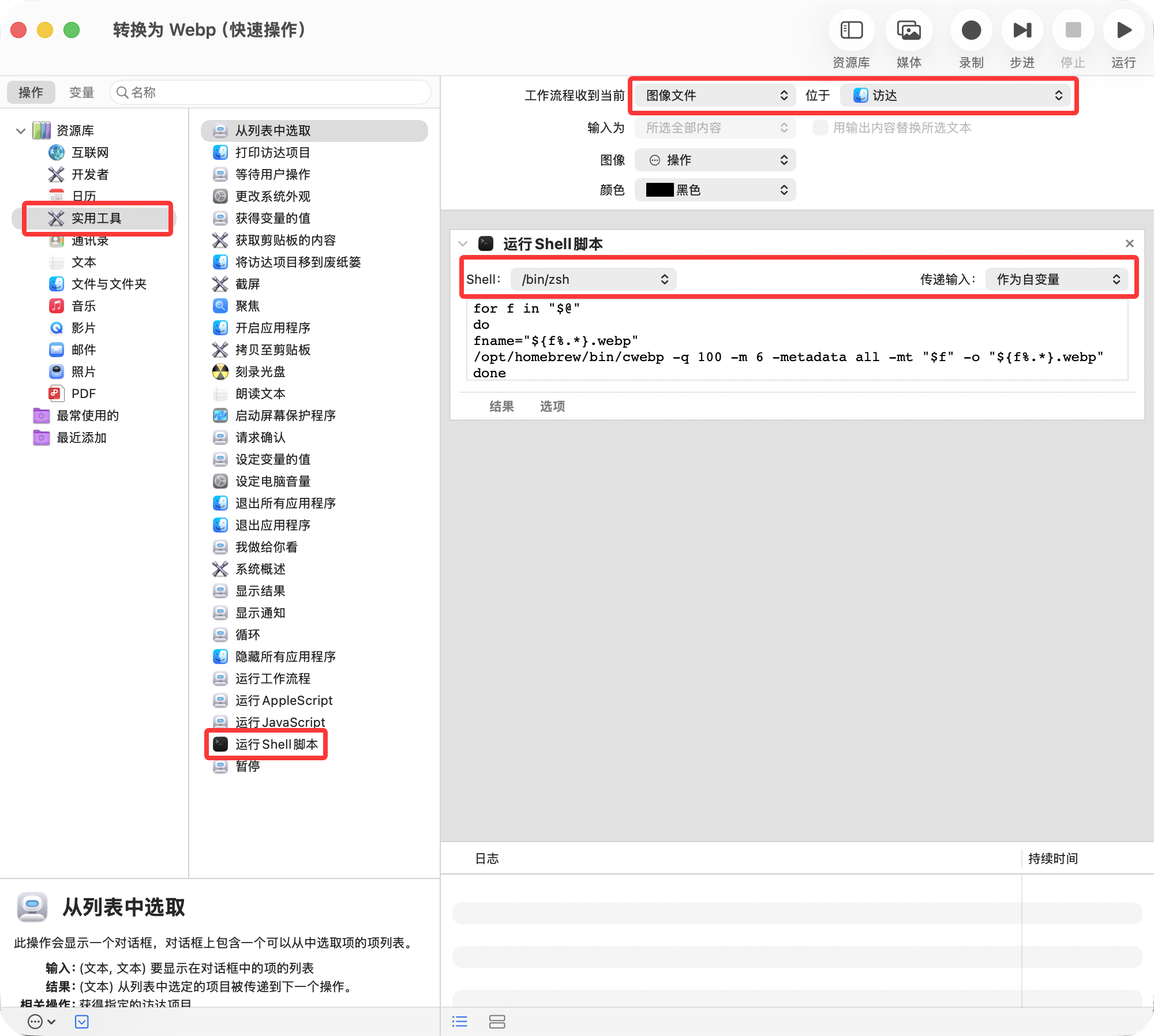Click the 步进 step icon
The height and width of the screenshot is (1036, 1154).
pyautogui.click(x=1022, y=29)
